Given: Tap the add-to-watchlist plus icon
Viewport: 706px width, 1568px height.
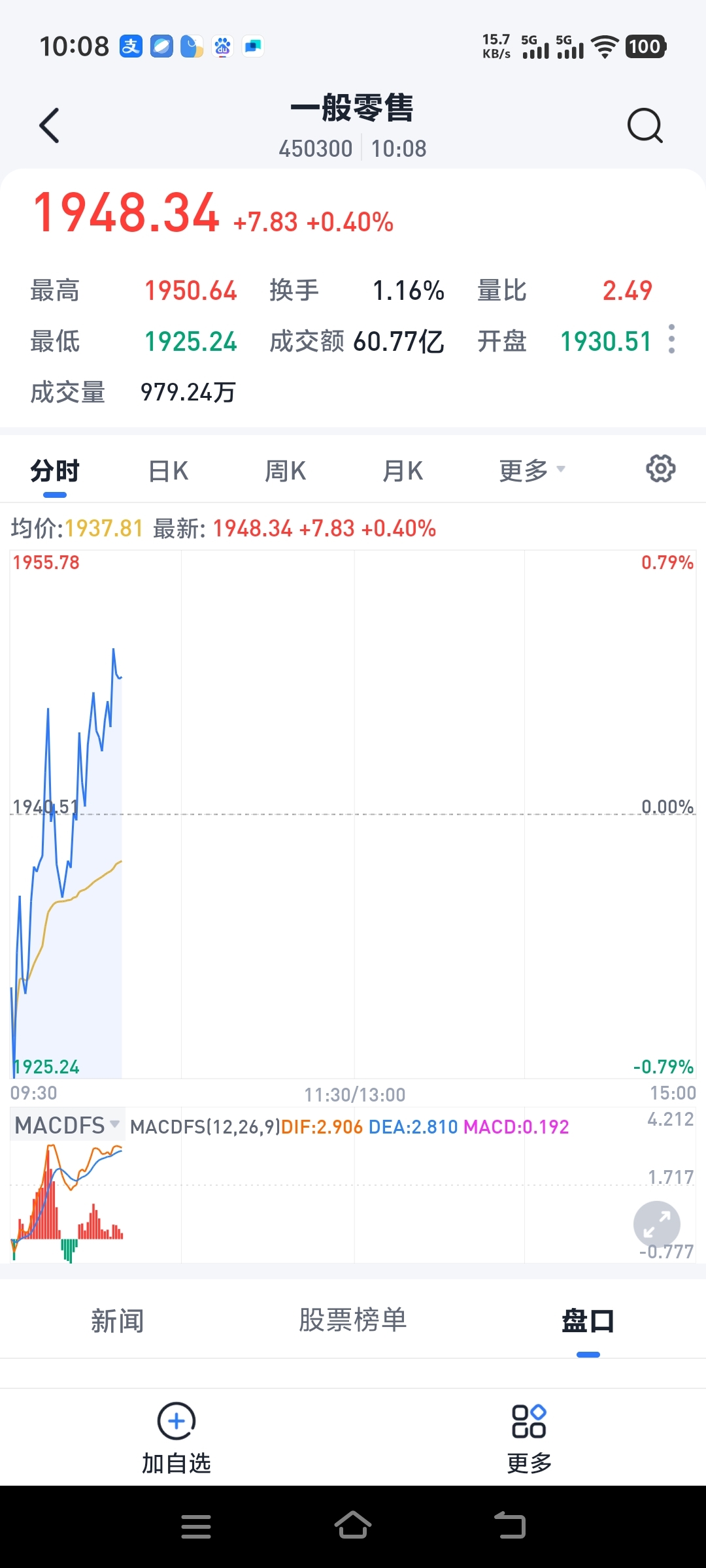Looking at the screenshot, I should pos(176,1421).
